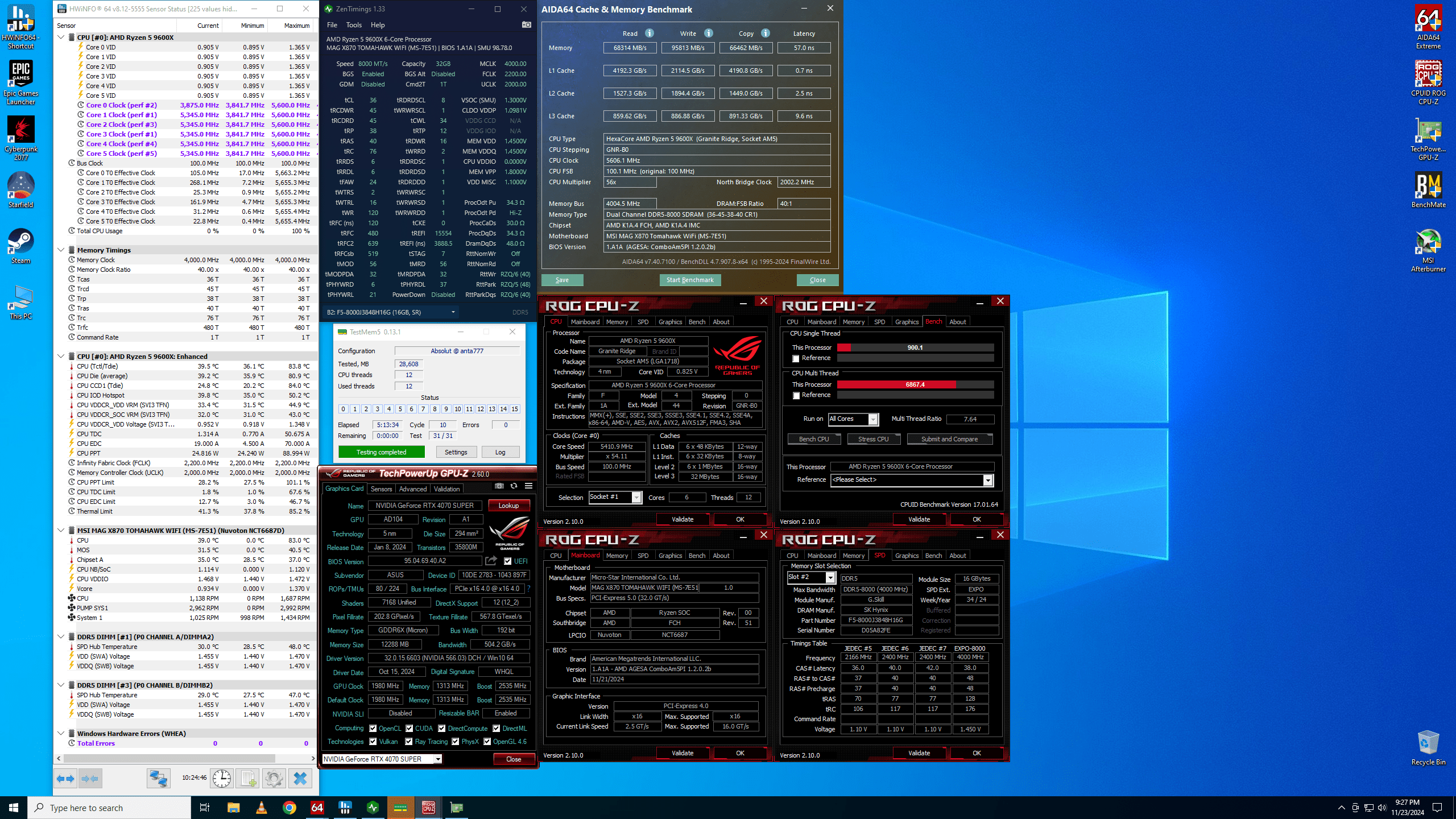The height and width of the screenshot is (819, 1456).
Task: Click AIDA64 Copy info icon
Action: click(766, 33)
